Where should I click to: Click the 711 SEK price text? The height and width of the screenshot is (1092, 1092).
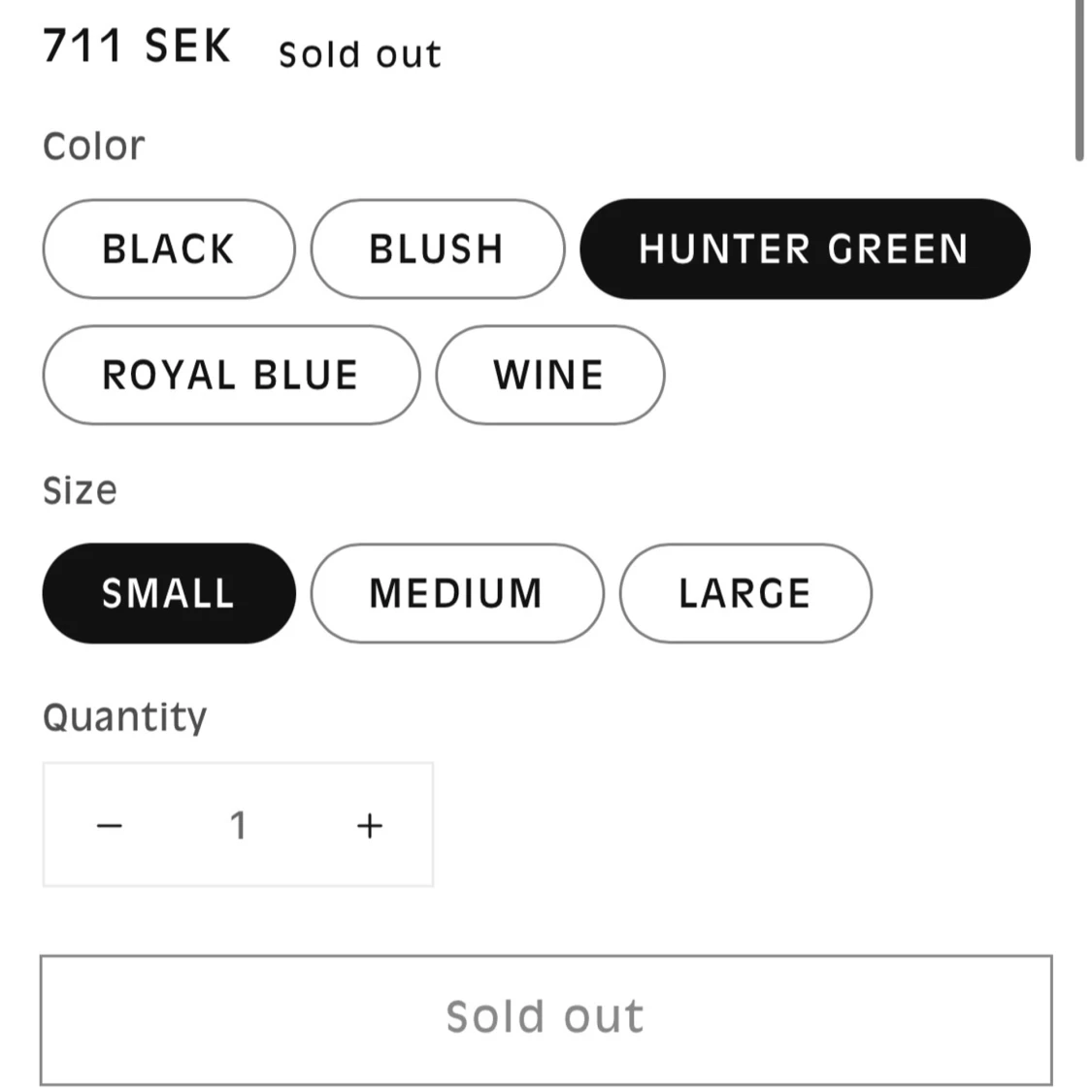pos(137,47)
